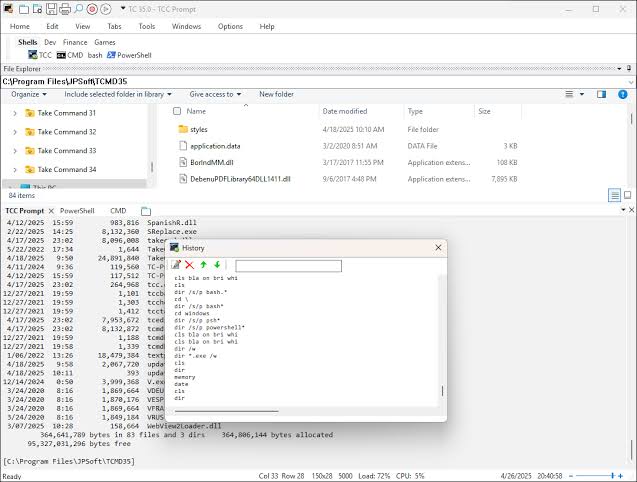
Task: Click the Save icon in quick access toolbar
Action: [x=52, y=9]
